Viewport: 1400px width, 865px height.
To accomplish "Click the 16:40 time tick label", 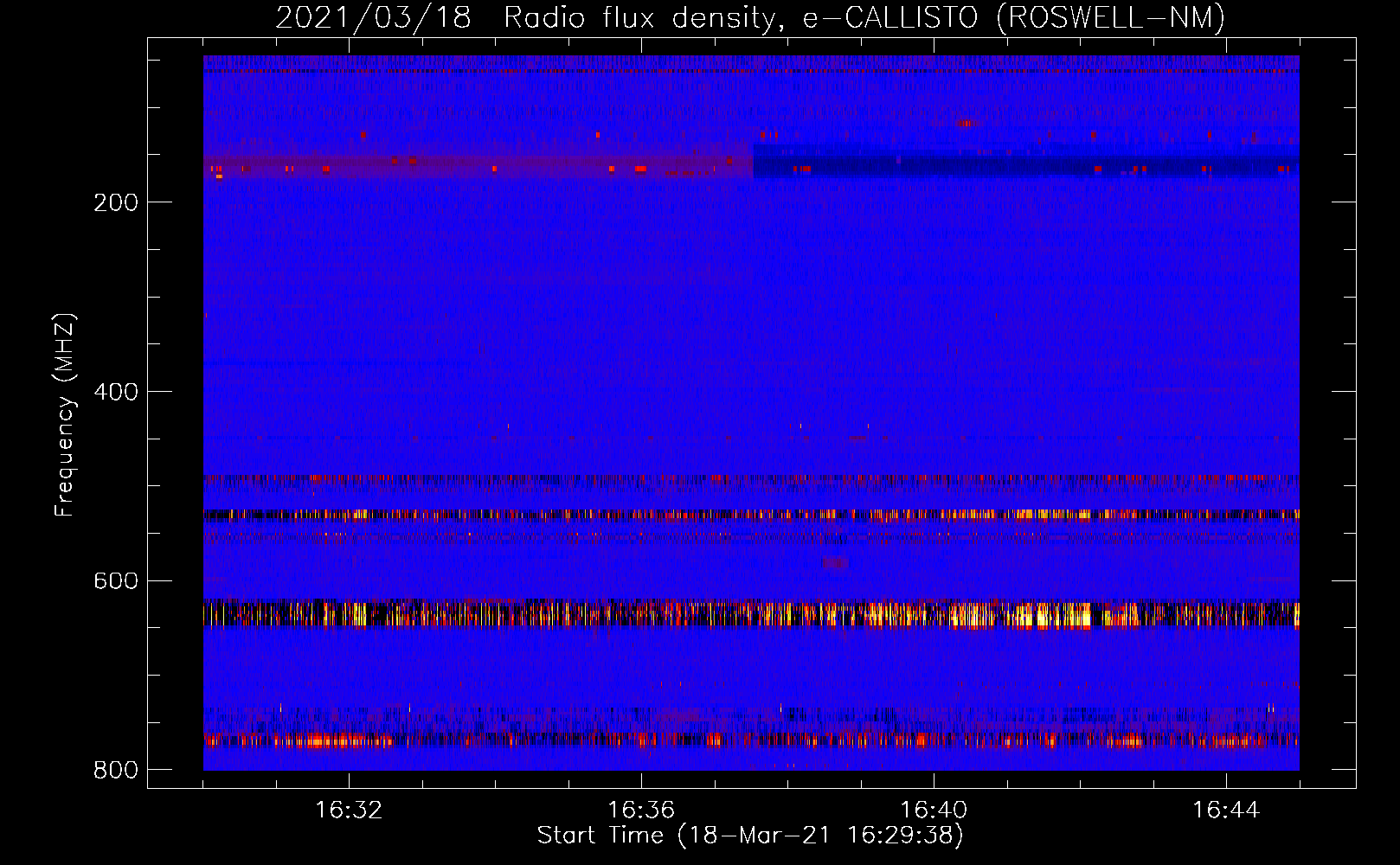I will click(x=934, y=811).
